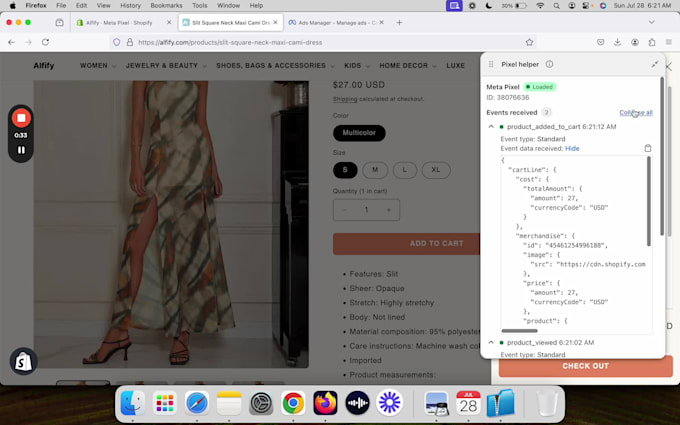Open Notes from the Dock
This screenshot has height=425, width=680.
tap(229, 403)
